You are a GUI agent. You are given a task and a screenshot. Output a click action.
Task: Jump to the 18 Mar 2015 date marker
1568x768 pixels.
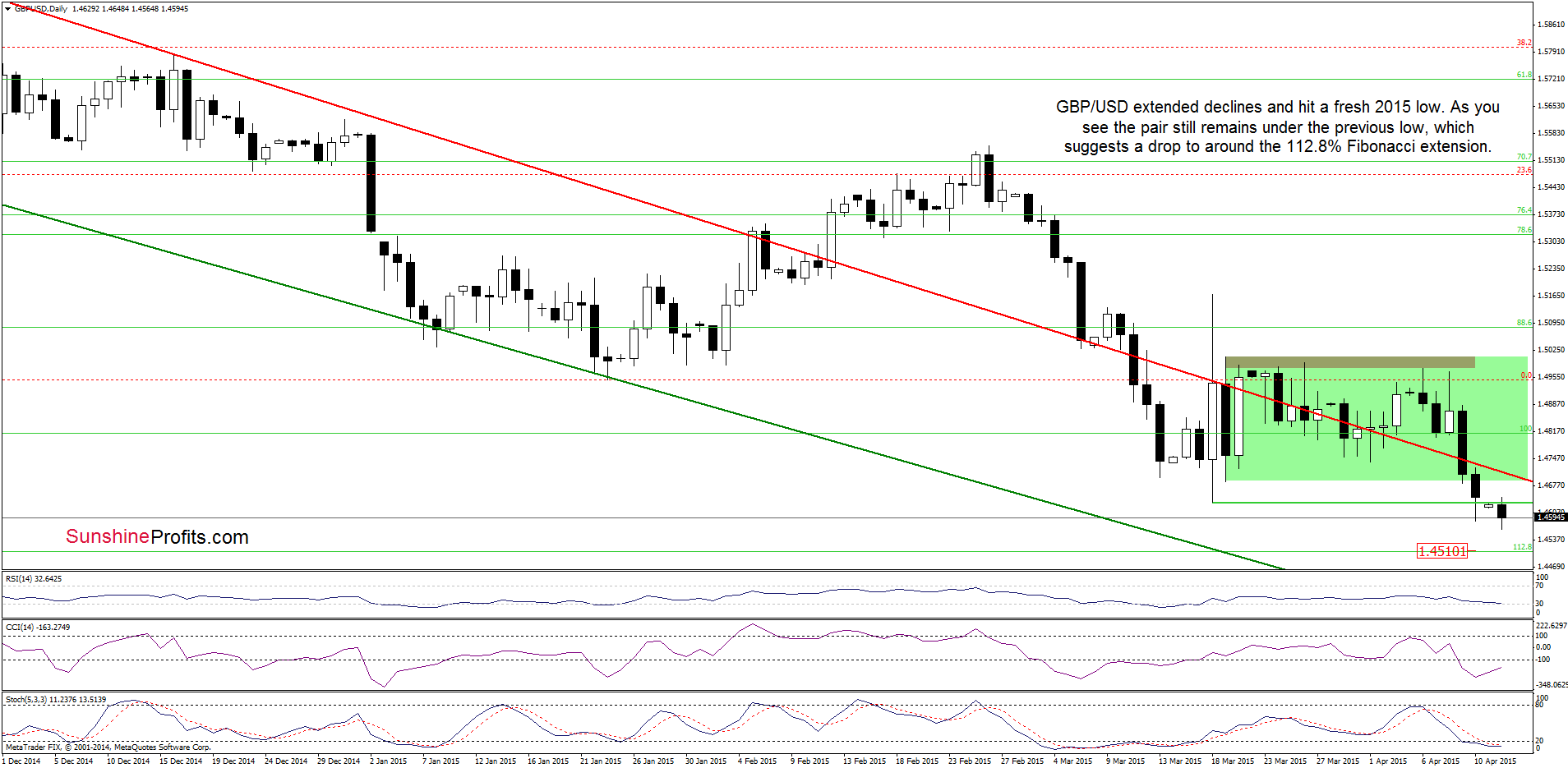(x=1233, y=761)
